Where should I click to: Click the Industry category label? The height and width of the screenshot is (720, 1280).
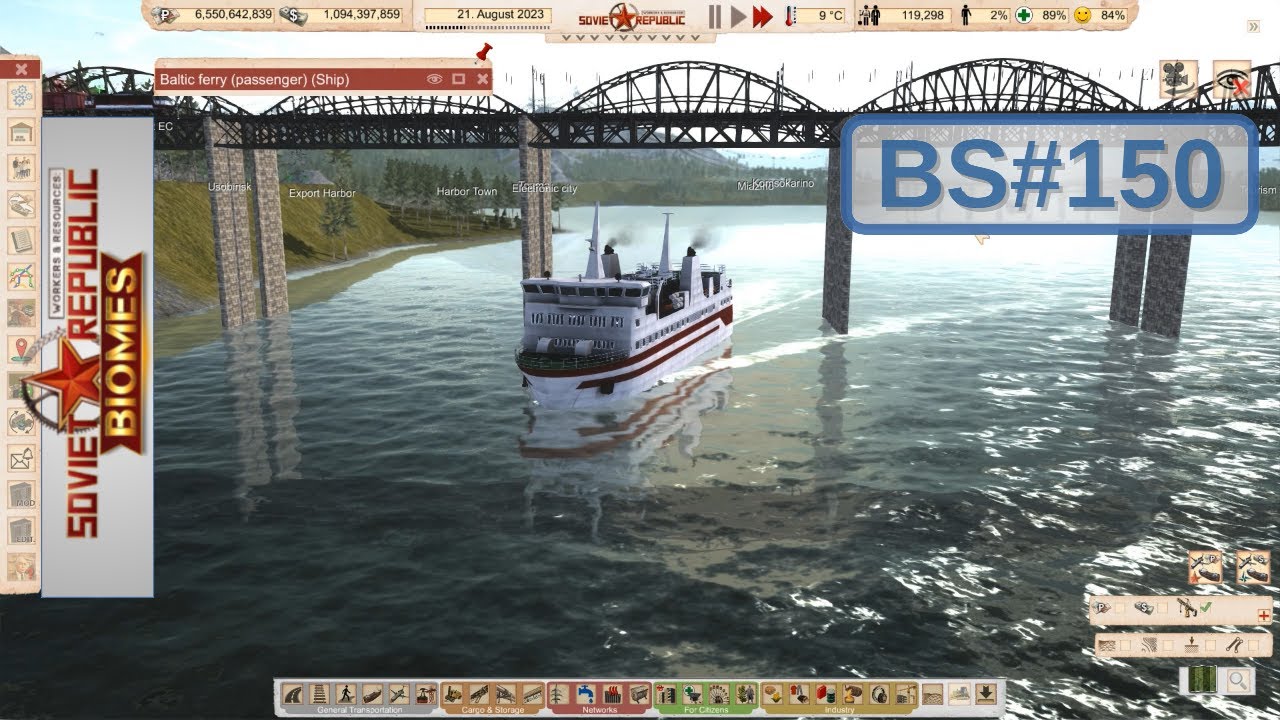(839, 710)
